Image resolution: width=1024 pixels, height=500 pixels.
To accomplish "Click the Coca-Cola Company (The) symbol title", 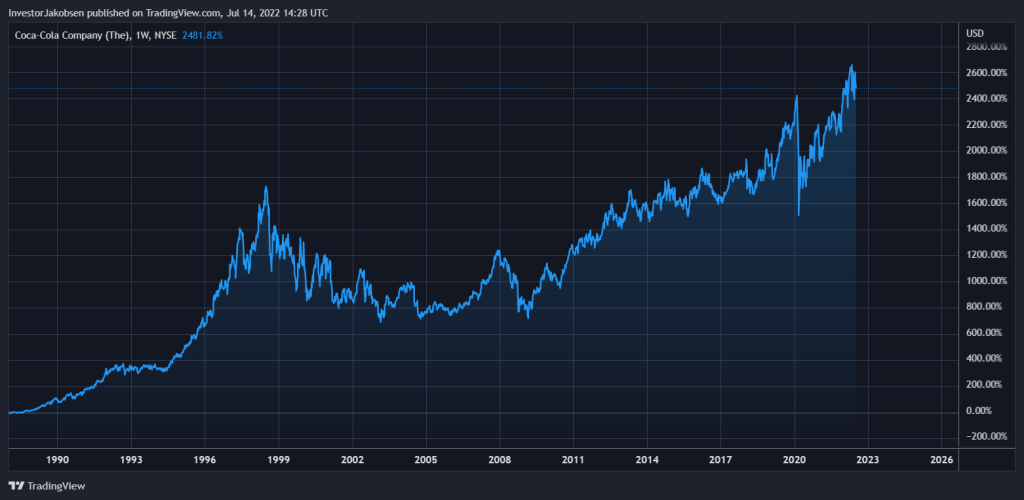I will point(72,35).
